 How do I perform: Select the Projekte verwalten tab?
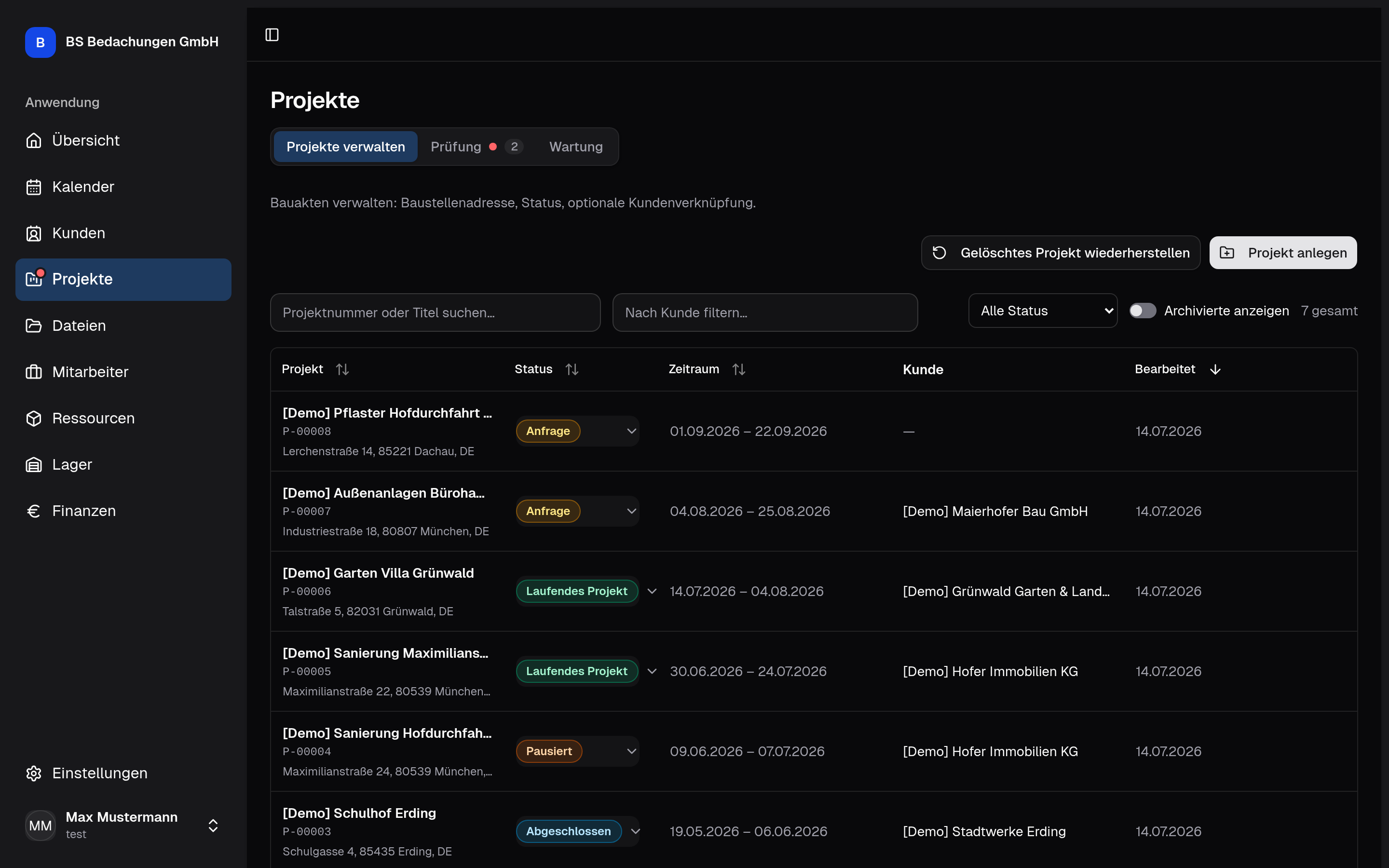click(345, 147)
